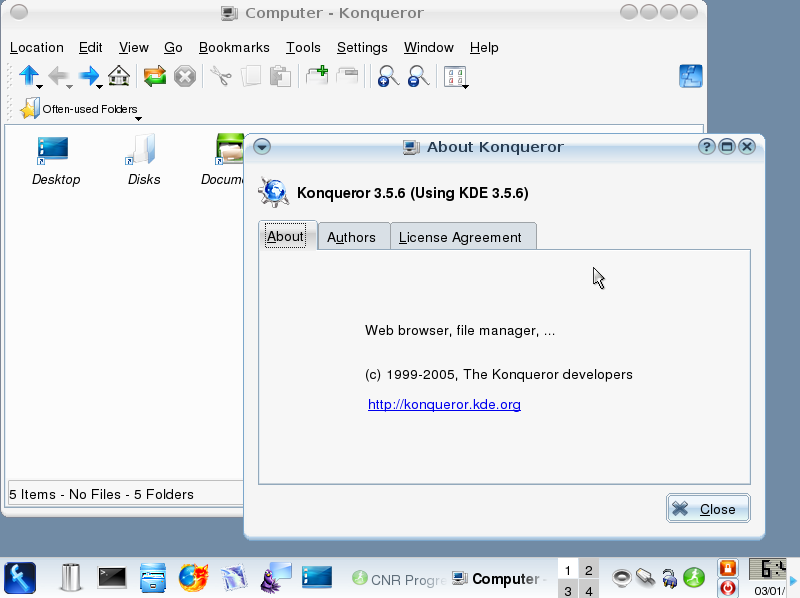
Task: Switch to the License Agreement tab
Action: coord(463,237)
